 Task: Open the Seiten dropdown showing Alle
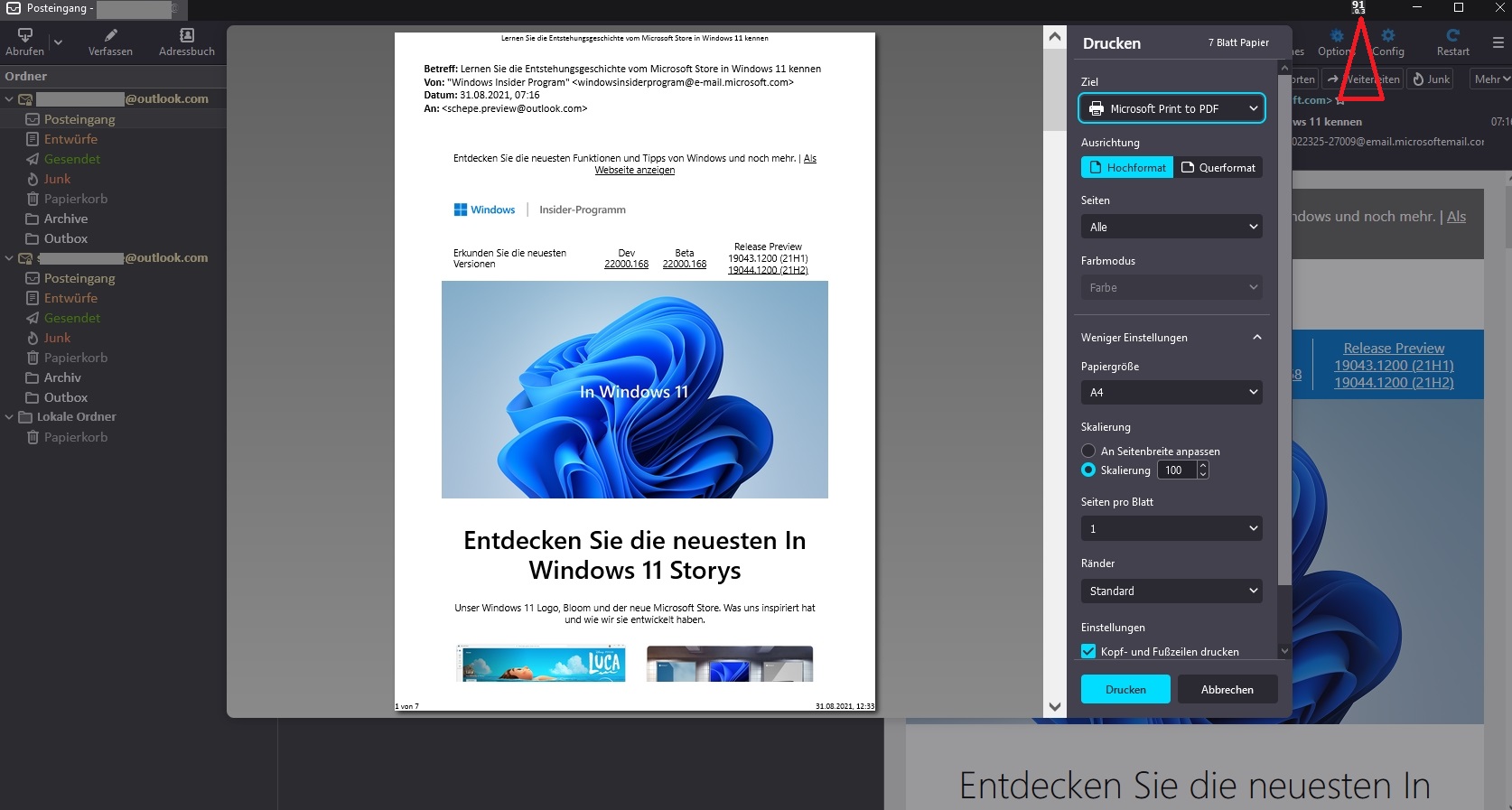pyautogui.click(x=1171, y=227)
